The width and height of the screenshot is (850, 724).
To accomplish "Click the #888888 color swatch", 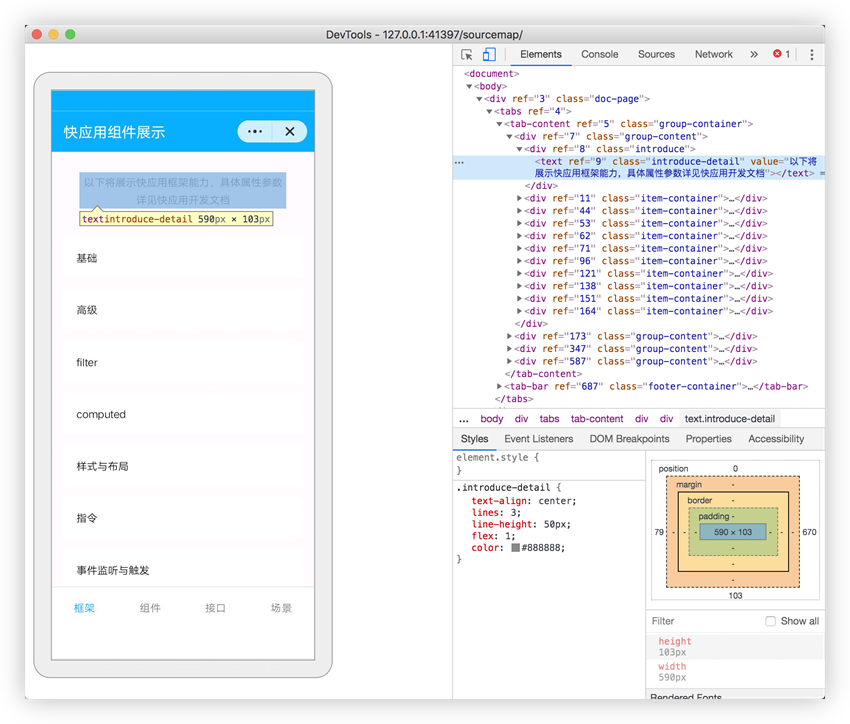I will pyautogui.click(x=516, y=548).
